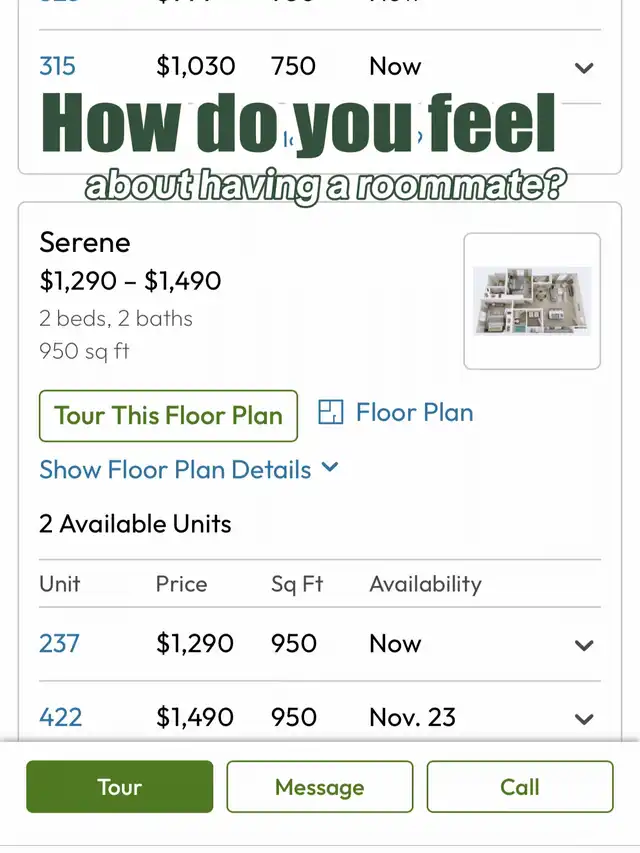
Task: Click the Unit column header
Action: tap(60, 584)
